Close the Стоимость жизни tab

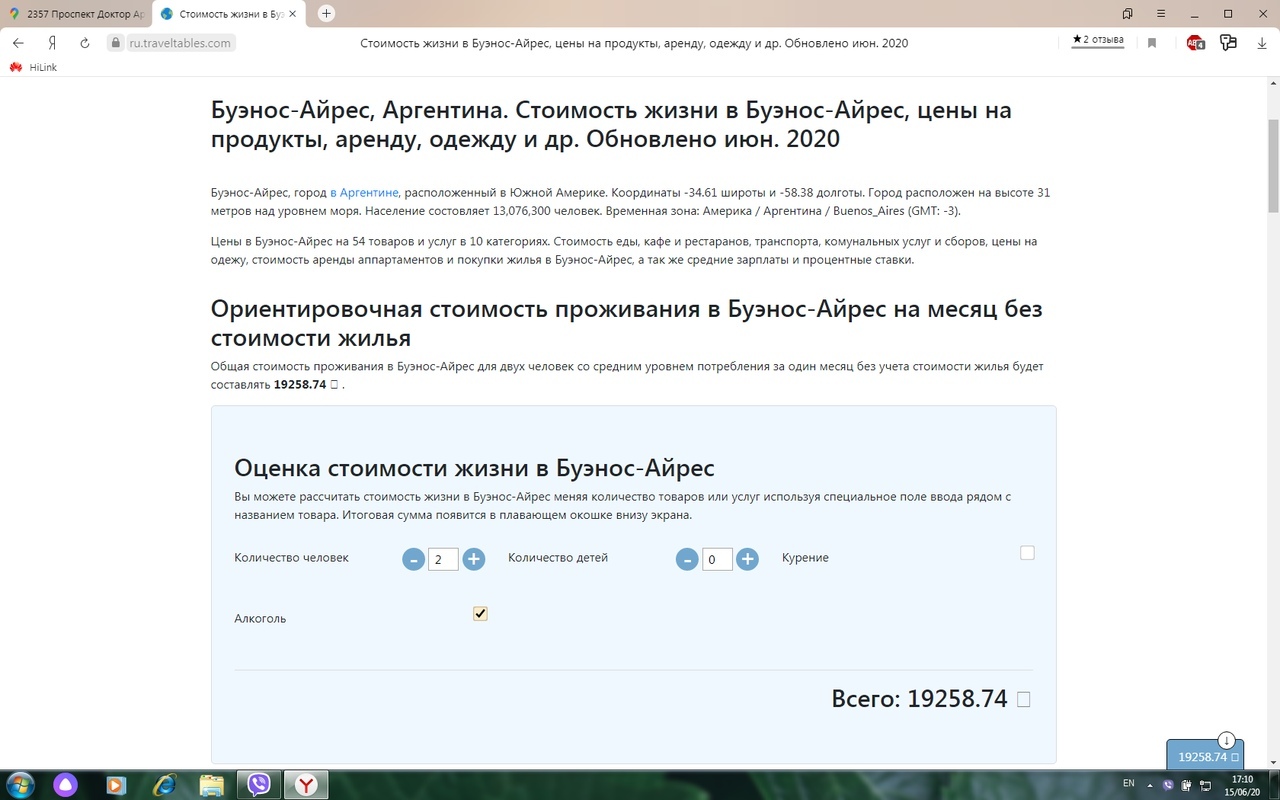click(x=293, y=14)
